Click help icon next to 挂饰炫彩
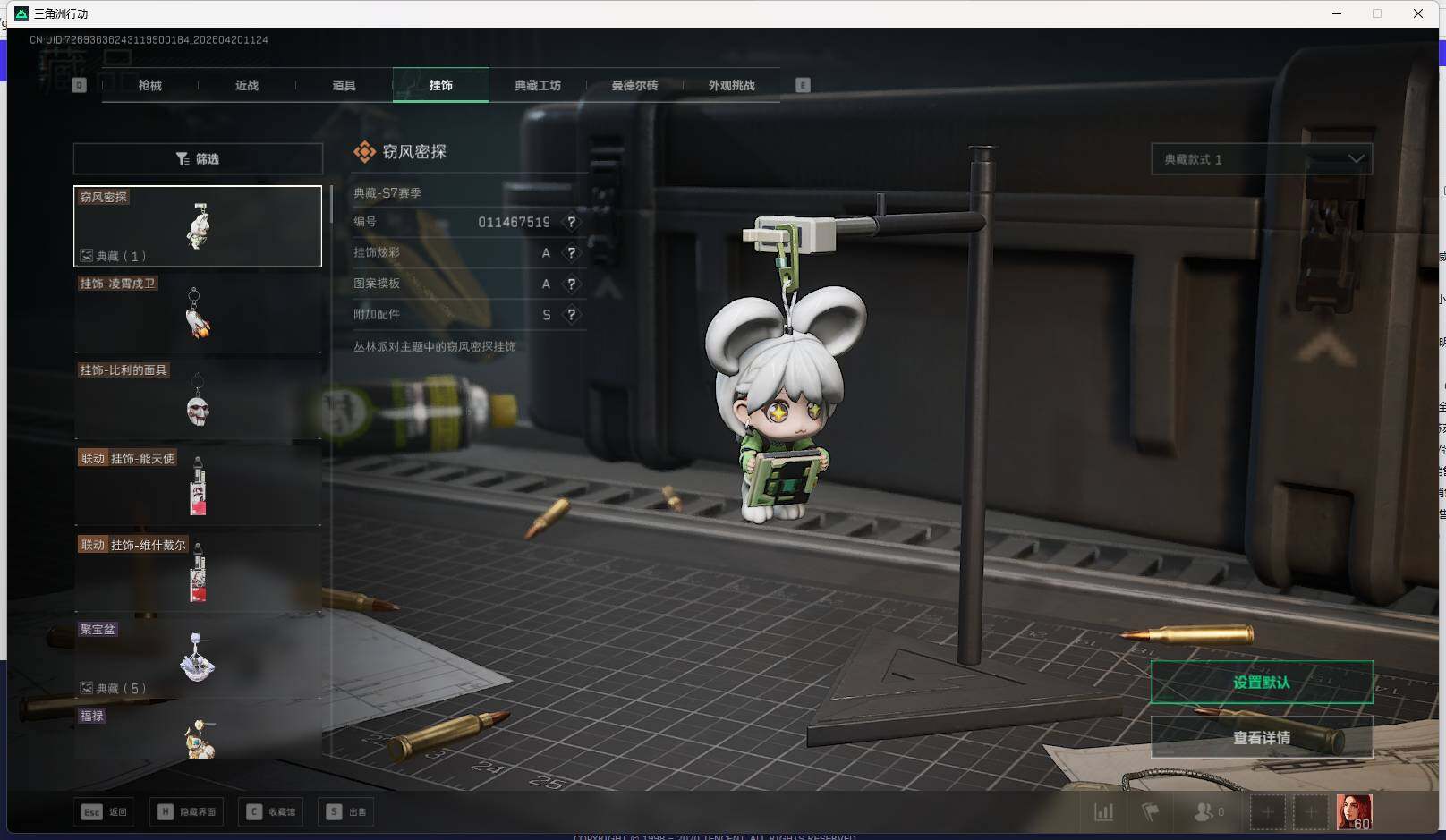The height and width of the screenshot is (840, 1446). [571, 253]
